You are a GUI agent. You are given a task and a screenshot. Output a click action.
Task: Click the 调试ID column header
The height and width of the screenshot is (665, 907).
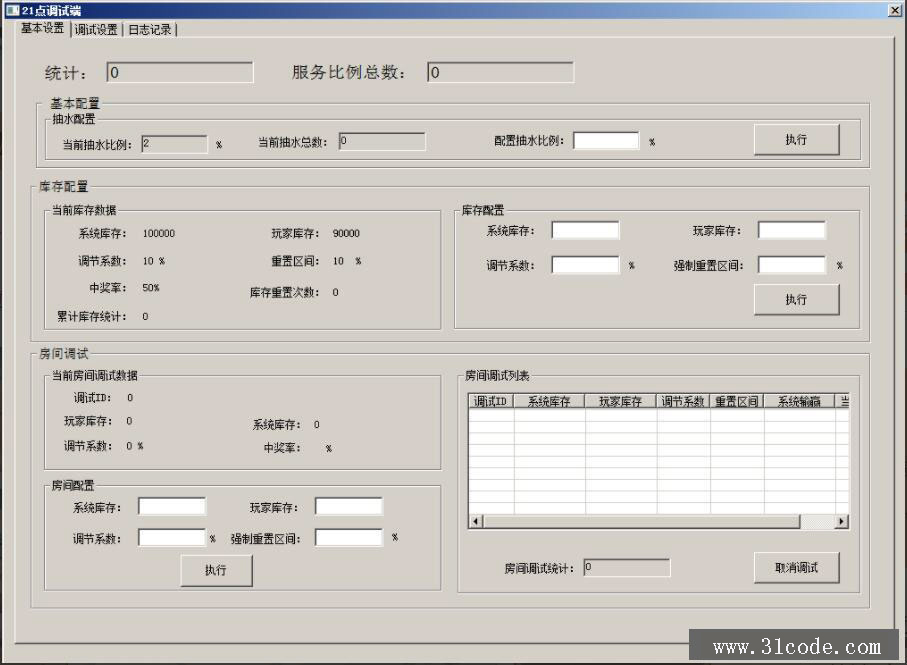(491, 402)
